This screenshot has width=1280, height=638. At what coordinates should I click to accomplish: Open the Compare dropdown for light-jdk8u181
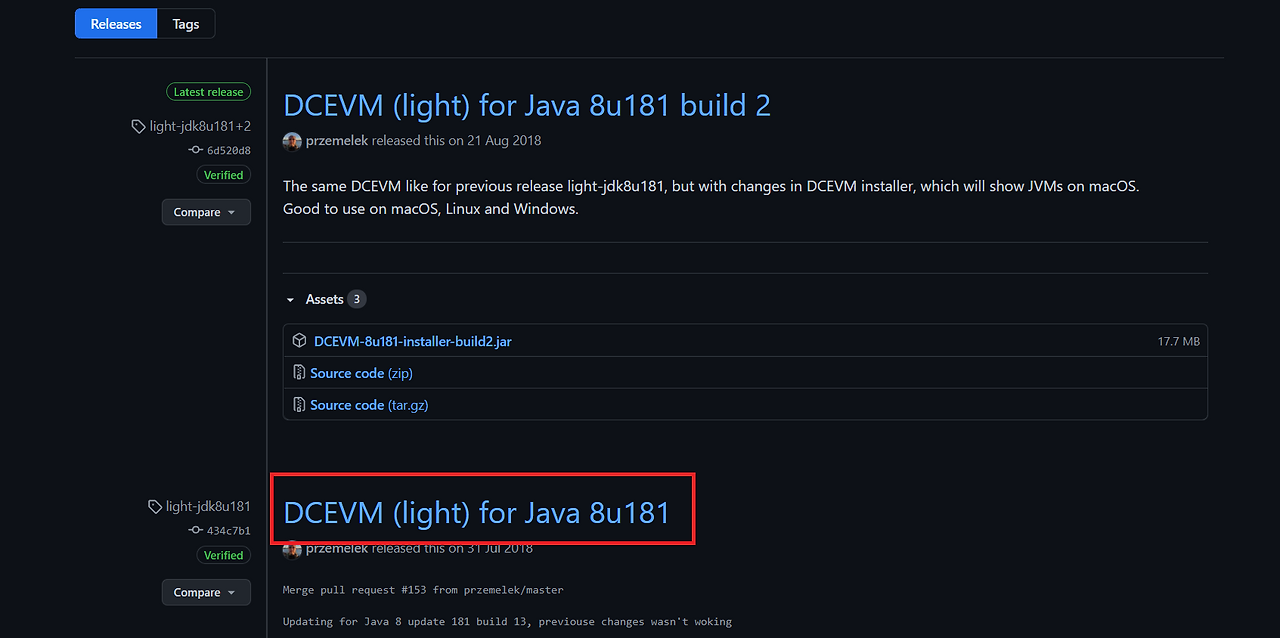206,591
